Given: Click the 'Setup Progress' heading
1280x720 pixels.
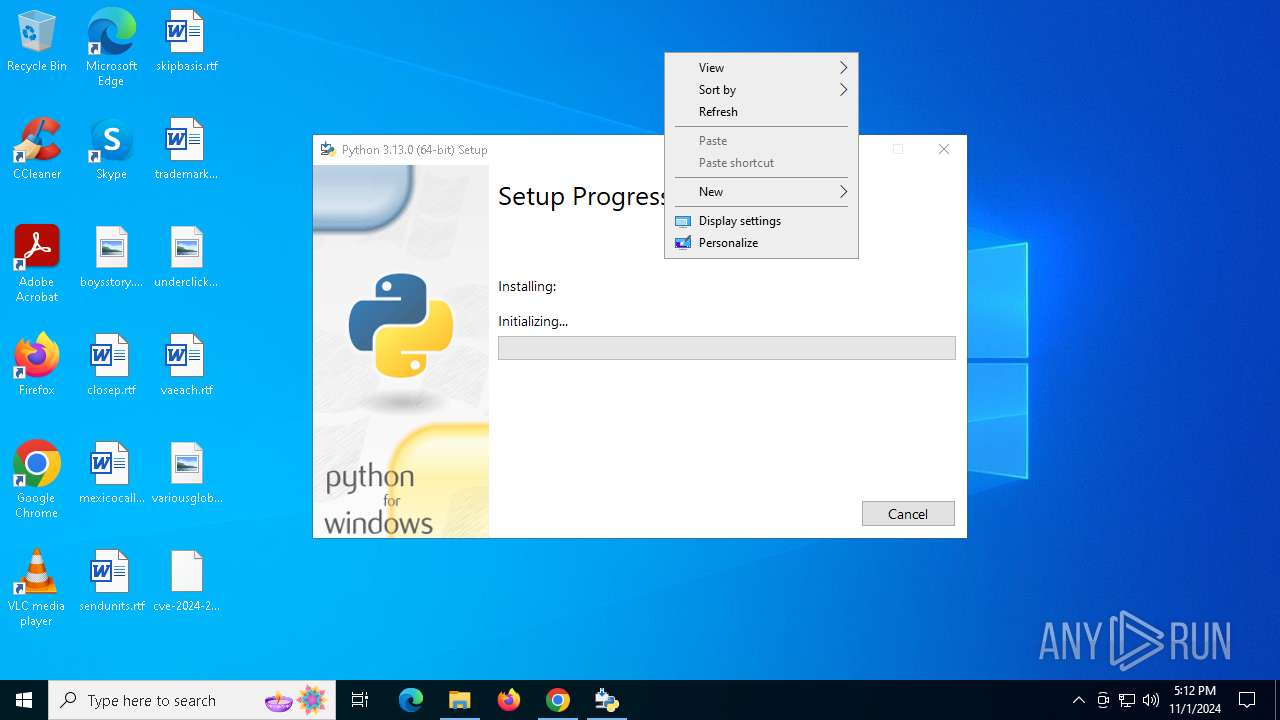Looking at the screenshot, I should pos(582,196).
